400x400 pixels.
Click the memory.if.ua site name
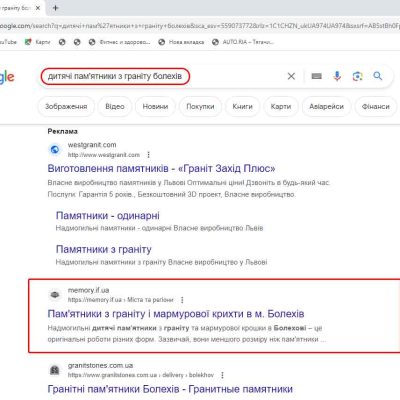click(88, 290)
